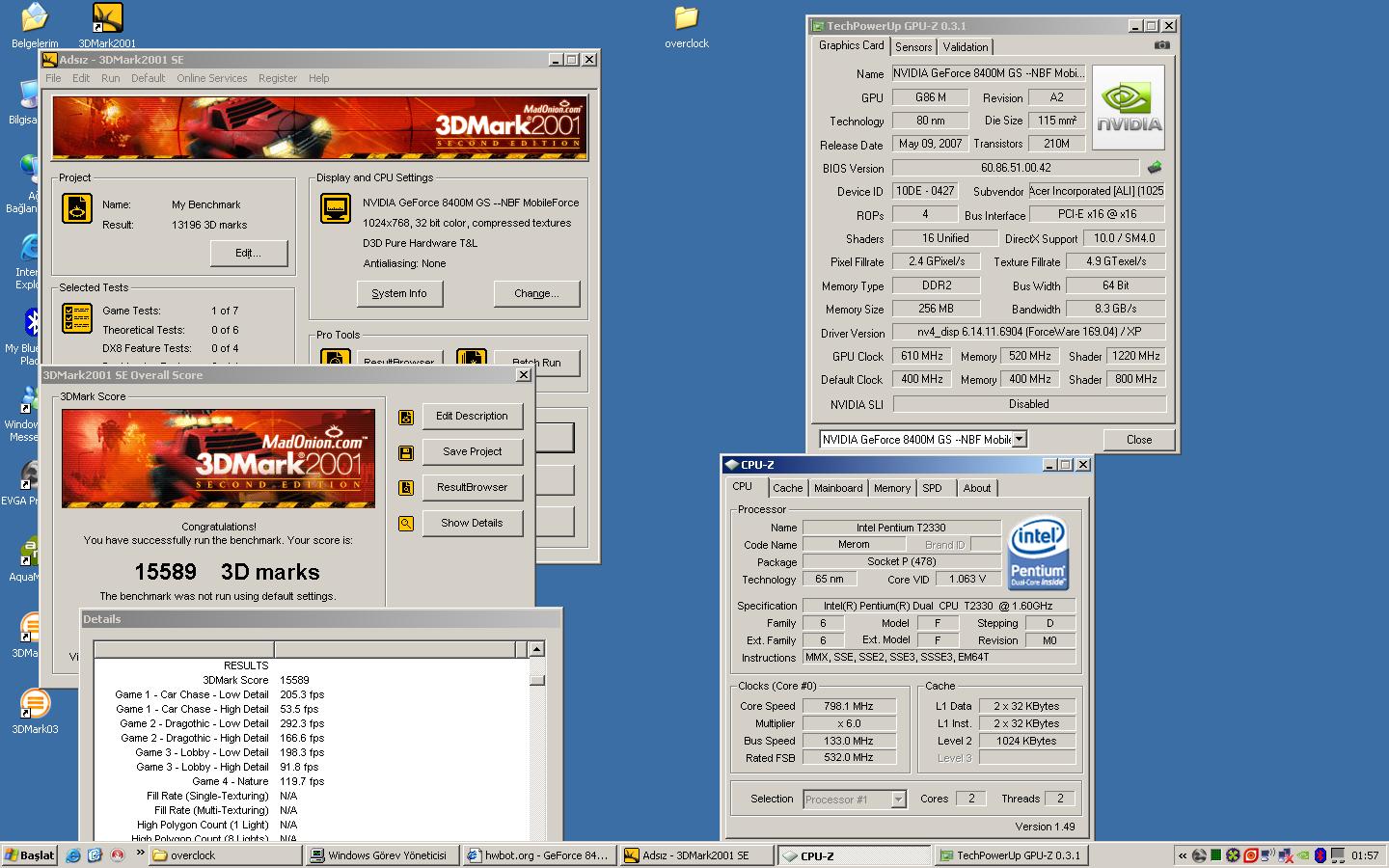Click the '15589 3D marks' score text
Viewport: 1389px width, 868px height.
coord(227,572)
